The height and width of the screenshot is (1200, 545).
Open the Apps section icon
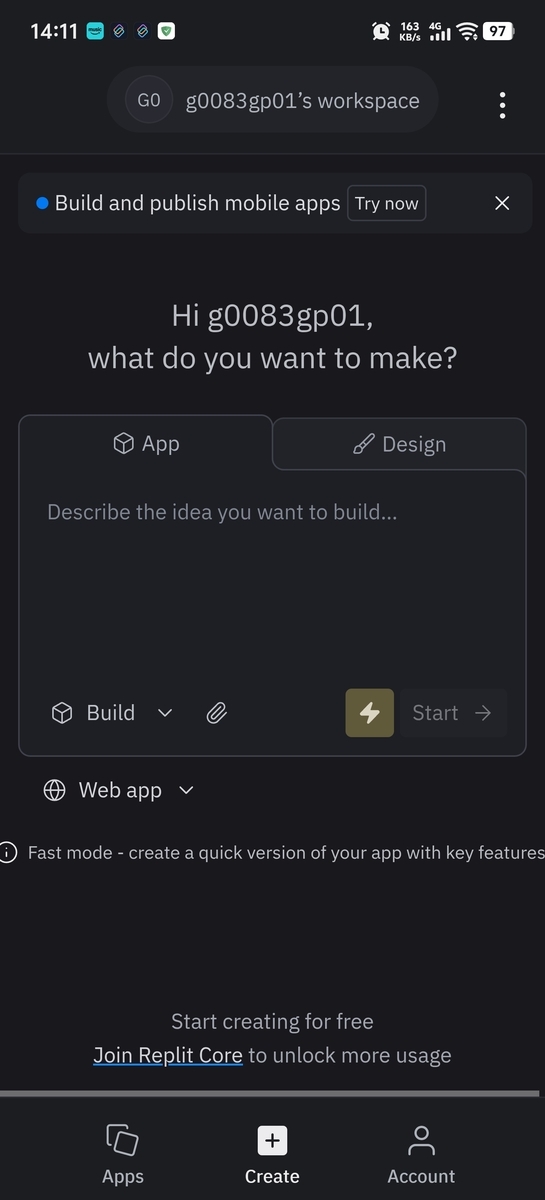pyautogui.click(x=122, y=1139)
